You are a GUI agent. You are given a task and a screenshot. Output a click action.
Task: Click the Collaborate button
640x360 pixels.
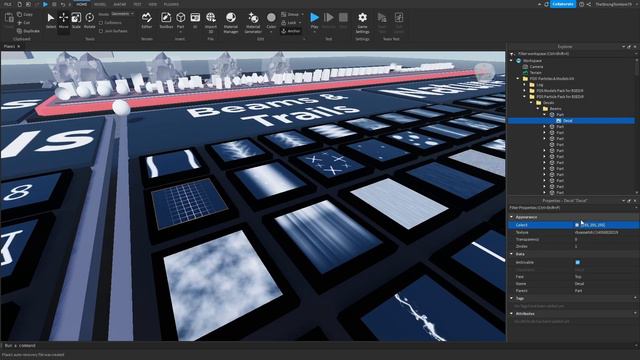point(563,4)
